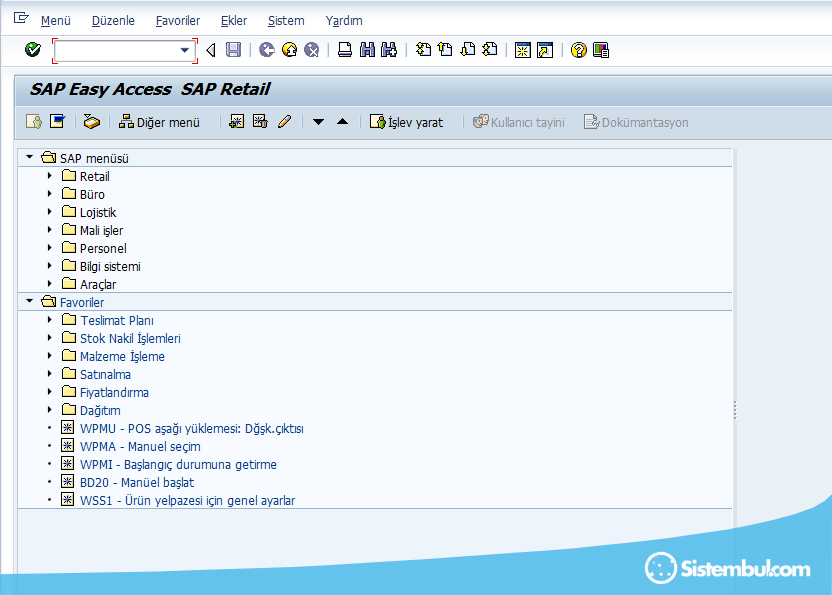This screenshot has height=595, width=832.
Task: Click the Create New Session icon
Action: coord(523,50)
